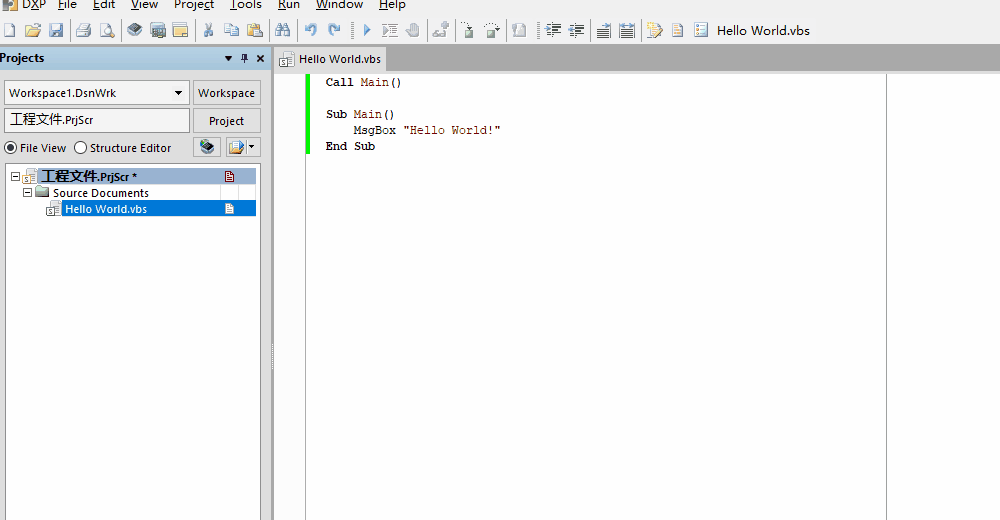Pin the Projects panel
Image resolution: width=1000 pixels, height=520 pixels.
tap(245, 59)
